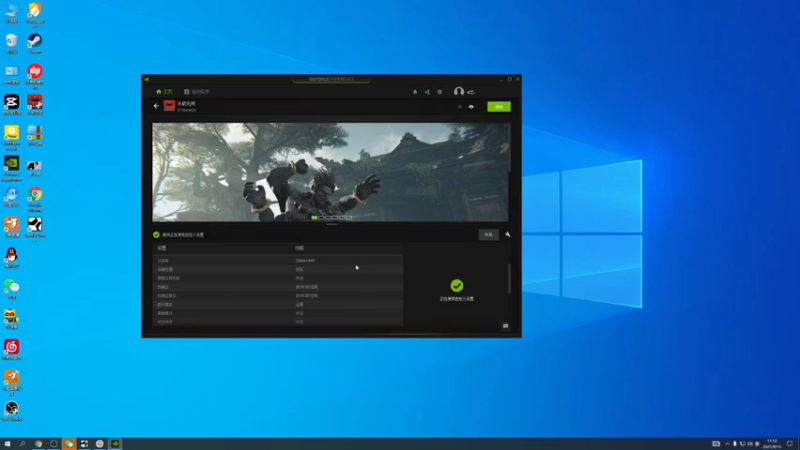The image size is (800, 450).
Task: Open GeForce Experience desktop shortcut
Action: pos(12,169)
